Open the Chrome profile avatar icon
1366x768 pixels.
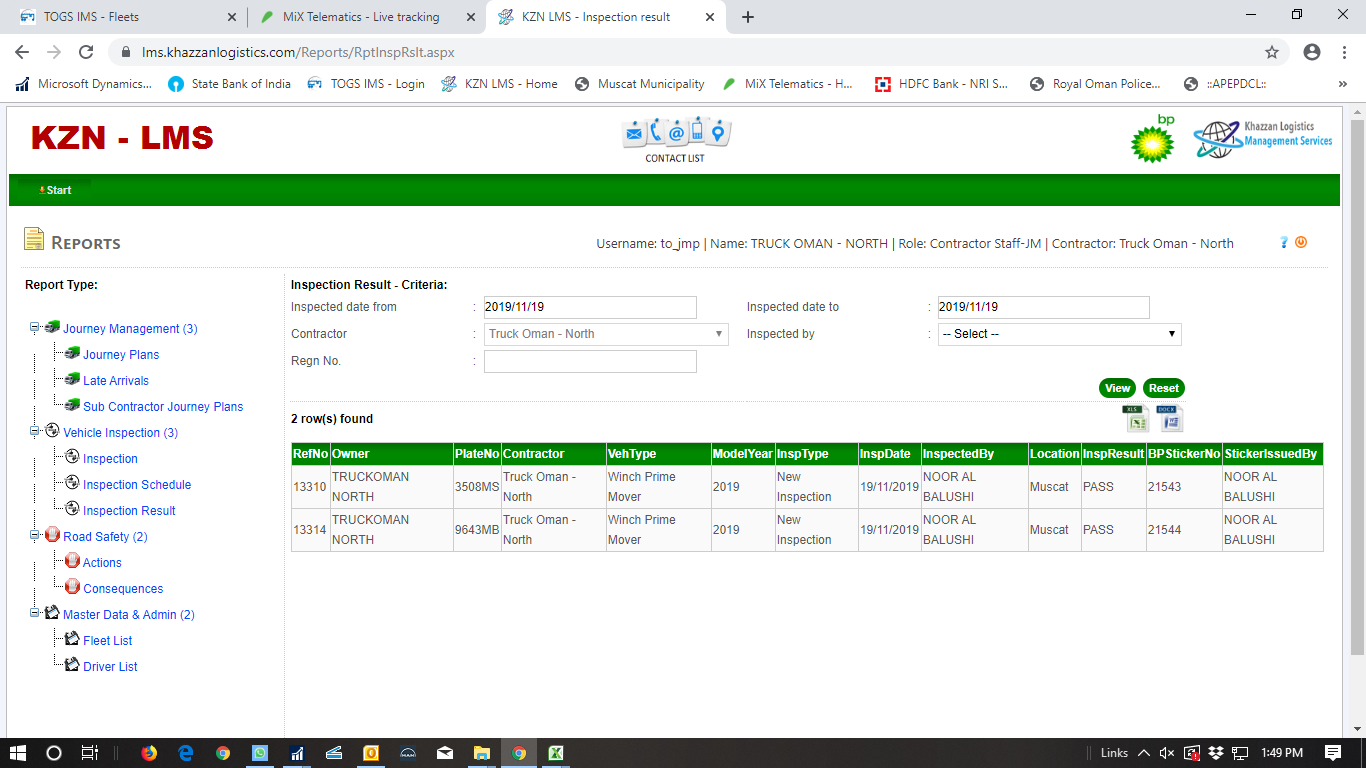1312,52
